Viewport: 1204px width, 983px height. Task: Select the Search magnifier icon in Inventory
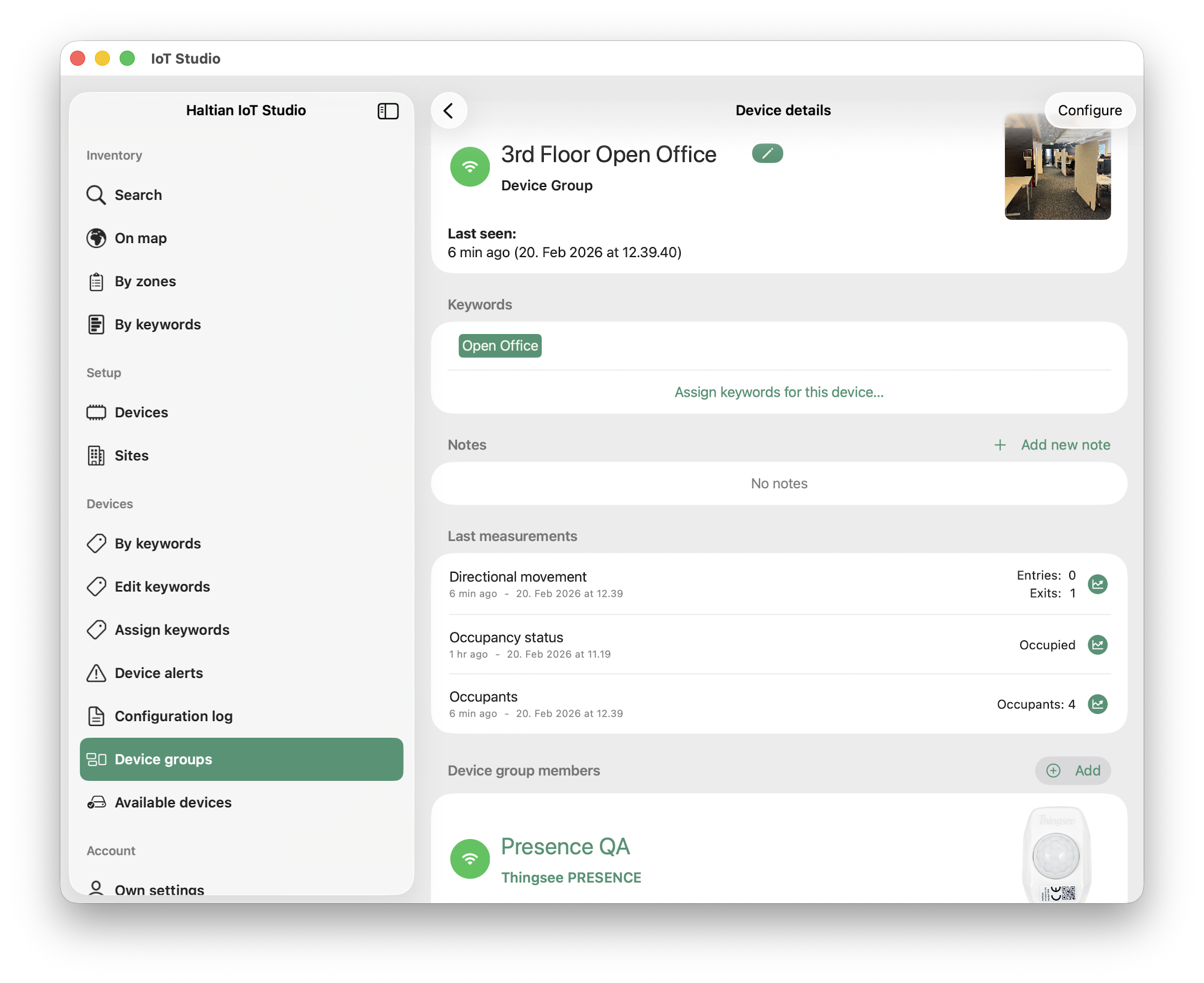tap(96, 195)
